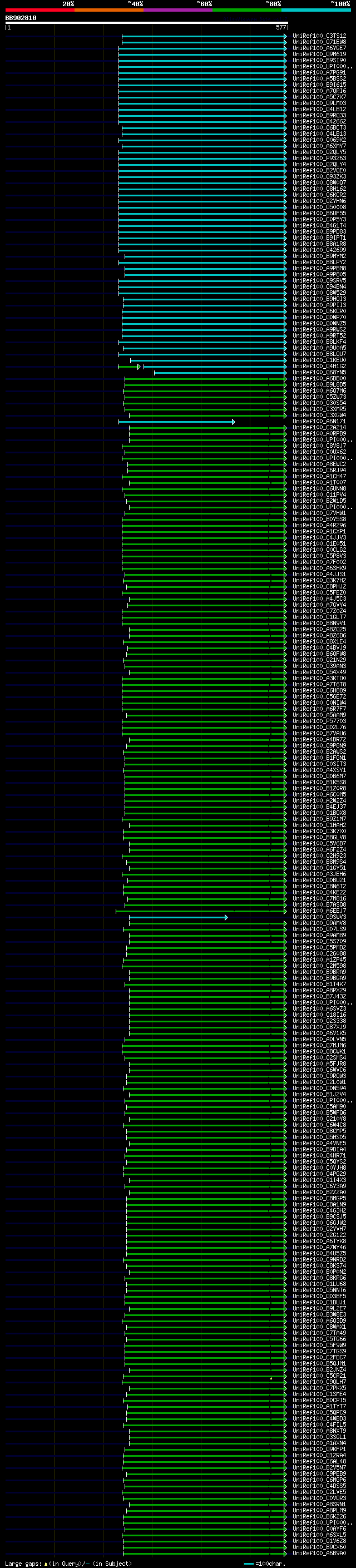The image size is (356, 1568).
Task: Select the hit UniRef100_B2VQE0
Action: pos(319,171)
